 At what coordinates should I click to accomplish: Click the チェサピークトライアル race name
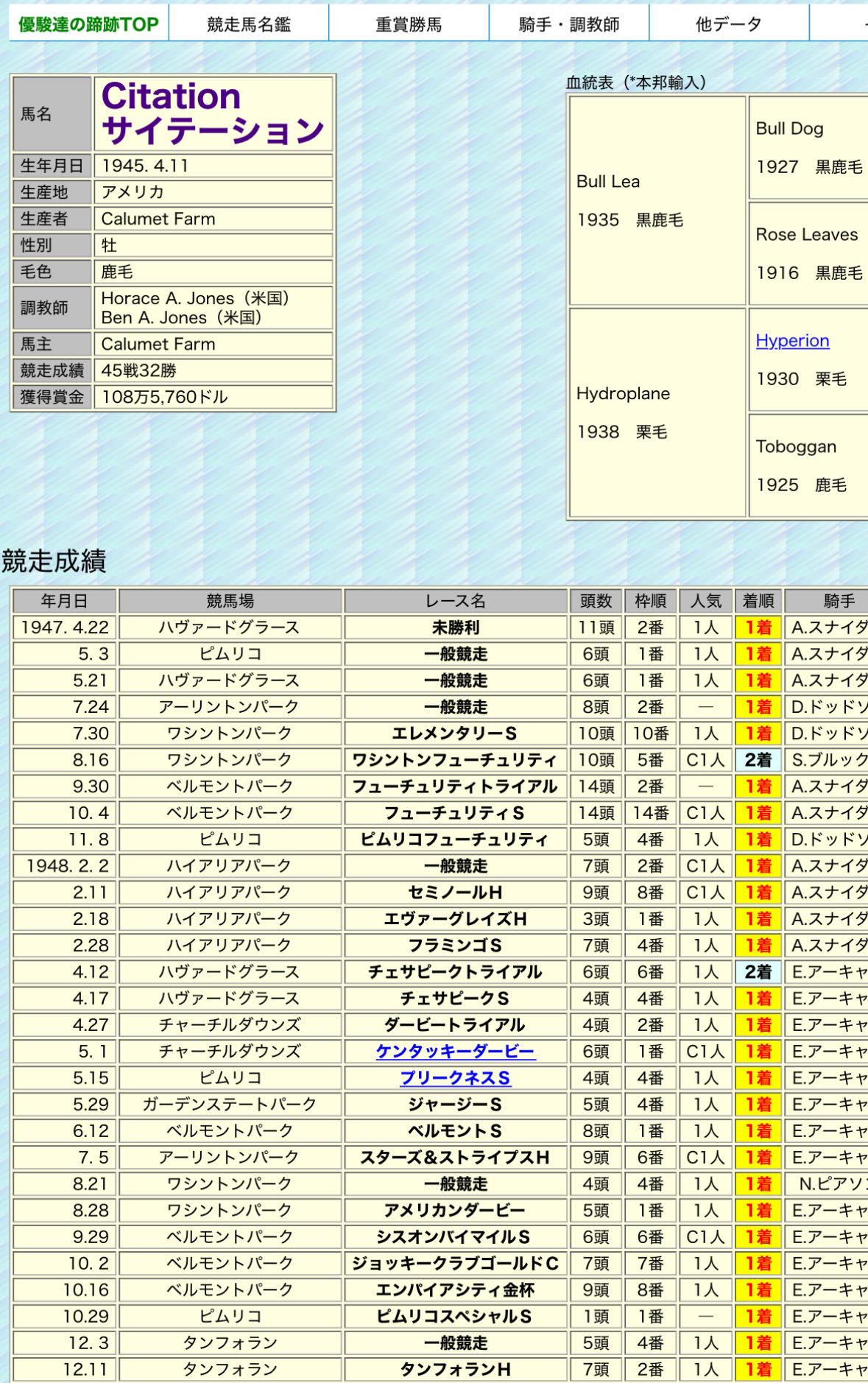pos(456,972)
